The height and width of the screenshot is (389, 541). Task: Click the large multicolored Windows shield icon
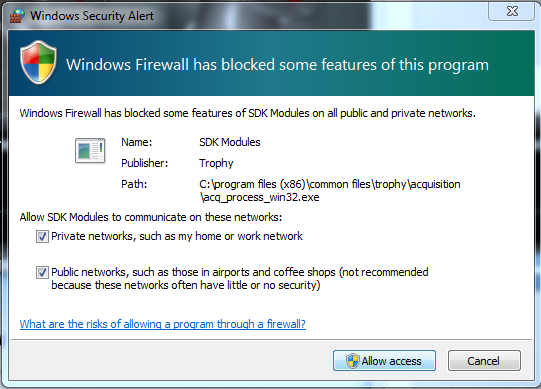[x=38, y=62]
